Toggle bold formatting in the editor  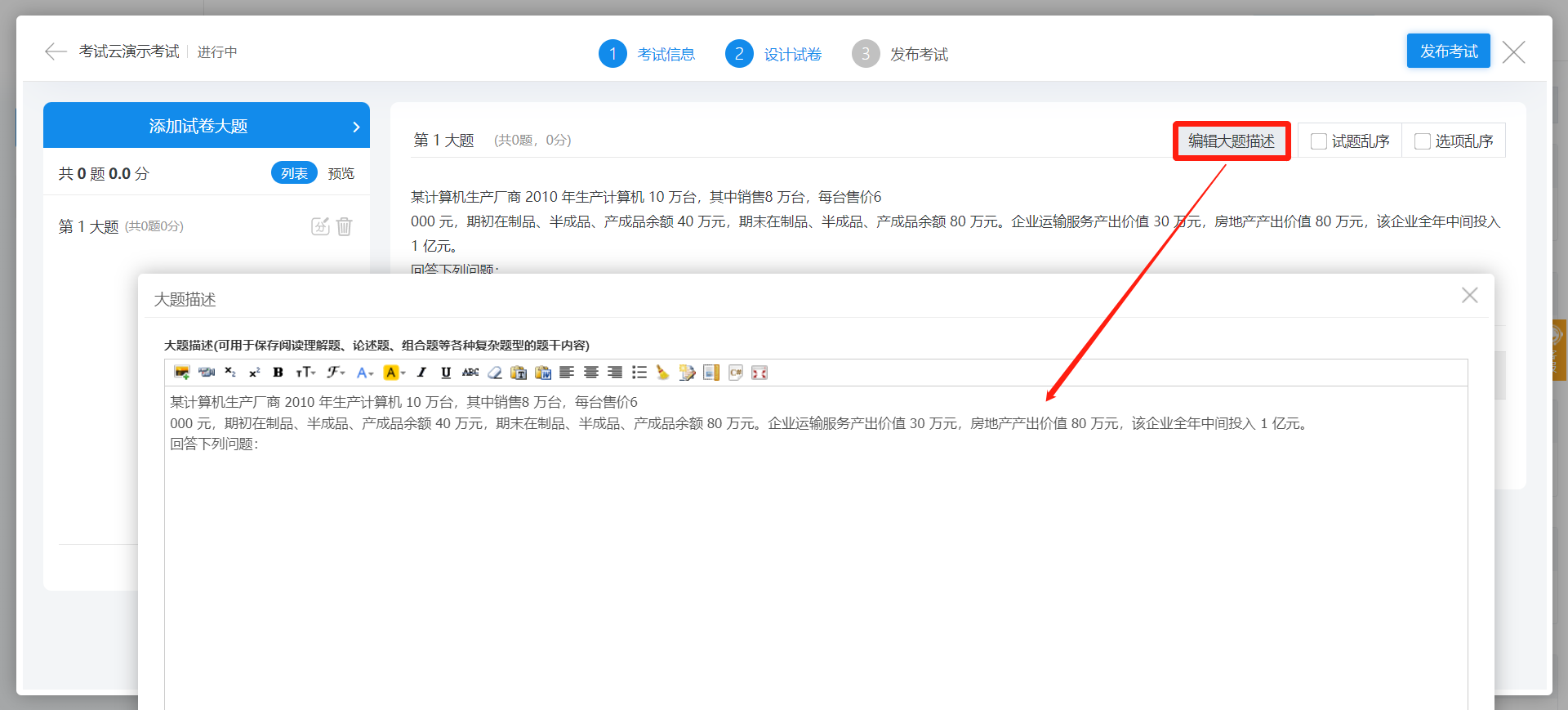point(278,373)
